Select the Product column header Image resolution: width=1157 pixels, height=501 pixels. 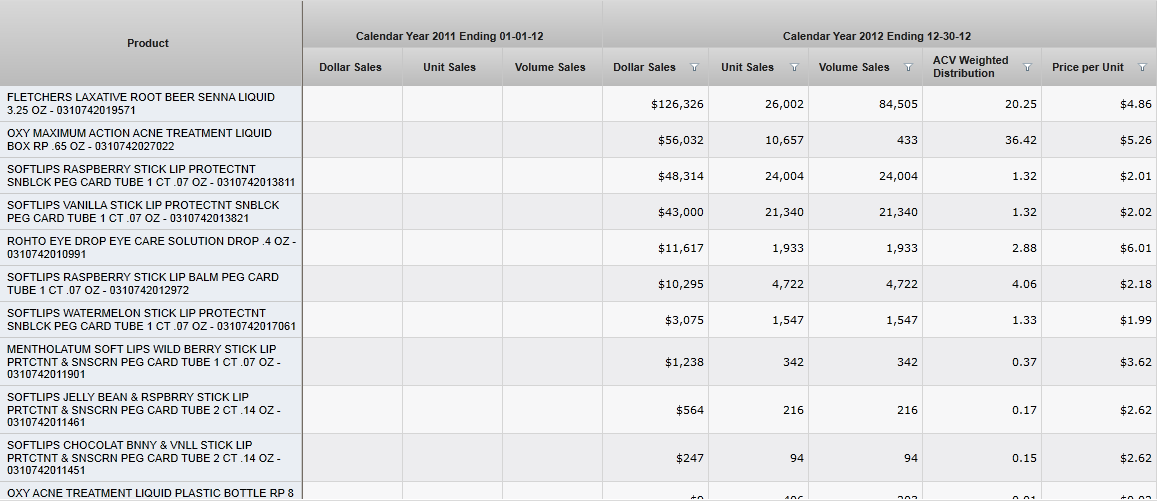point(148,43)
